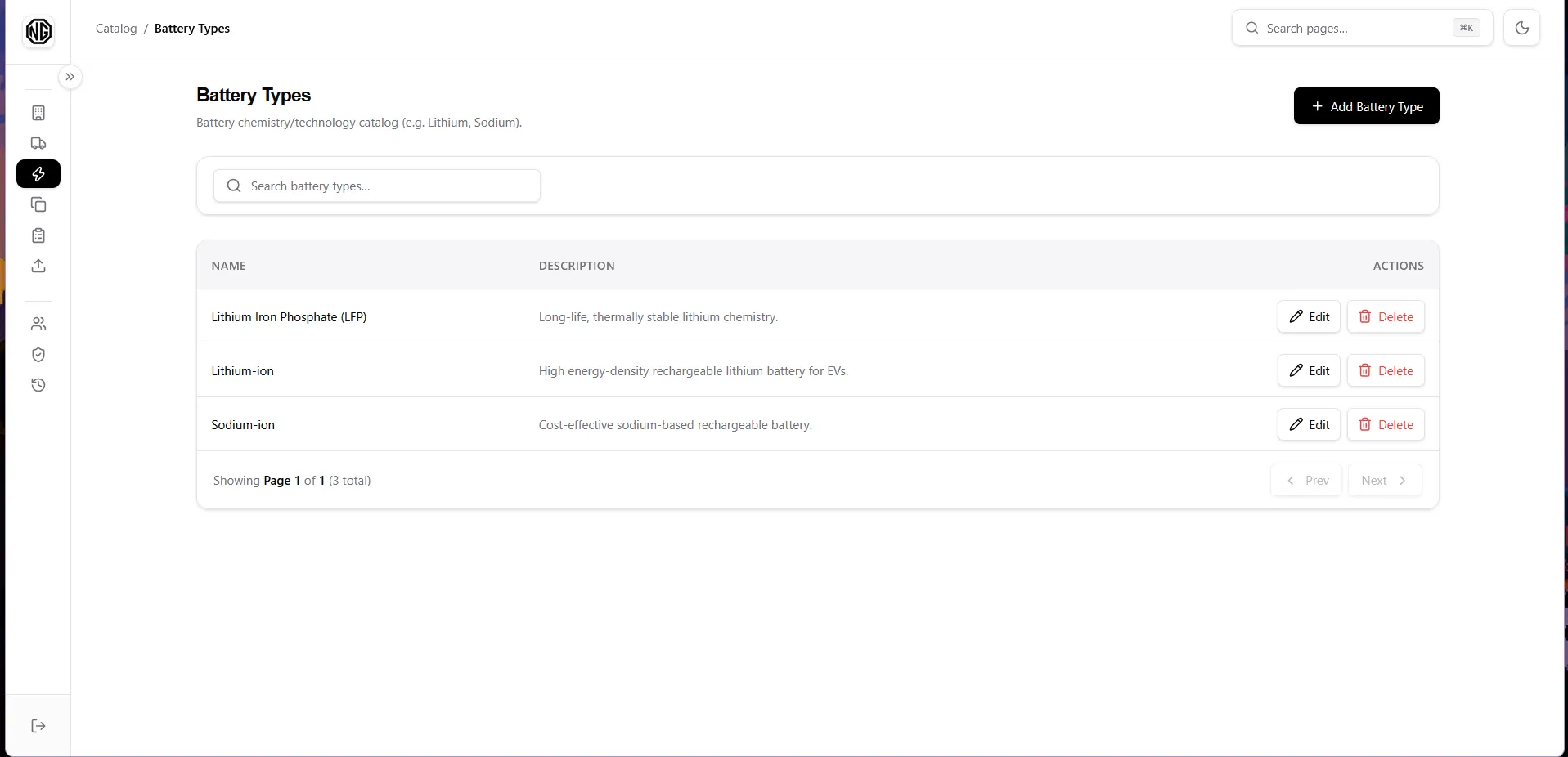The width and height of the screenshot is (1568, 757).
Task: Select the 'Sodium-ion' name cell
Action: coord(243,425)
